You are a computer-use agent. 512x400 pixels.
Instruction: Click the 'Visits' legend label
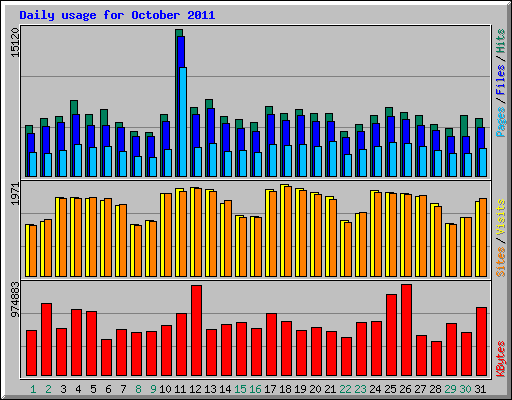point(501,218)
